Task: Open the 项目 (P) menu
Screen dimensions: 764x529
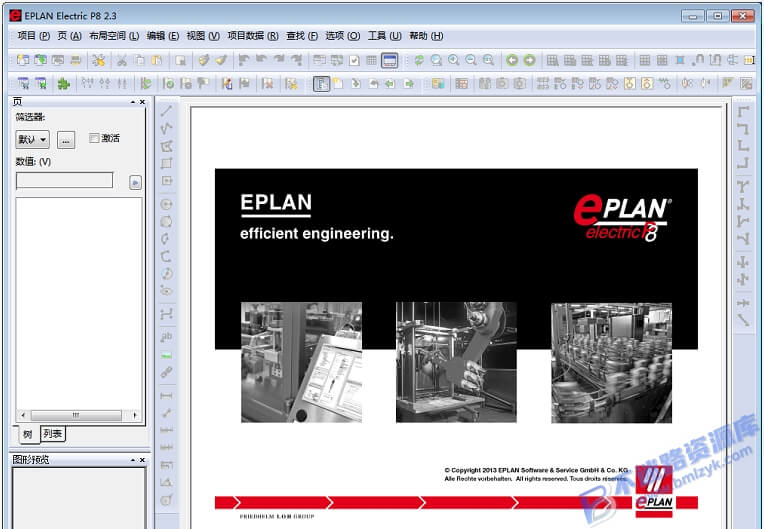Action: pos(34,36)
